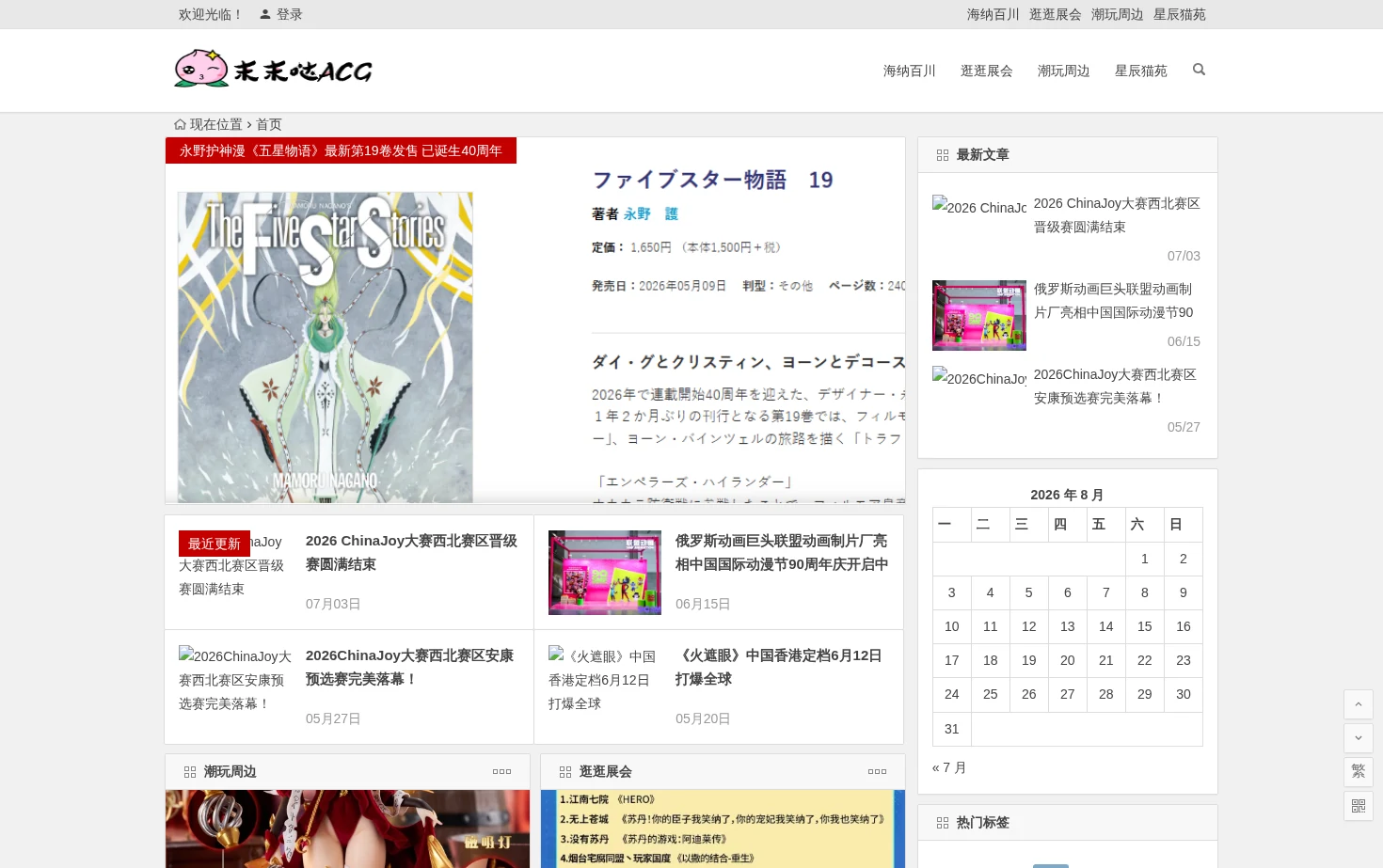Viewport: 1383px width, 868px height.
Task: Open 海纳百川 in main navigation
Action: [x=910, y=71]
